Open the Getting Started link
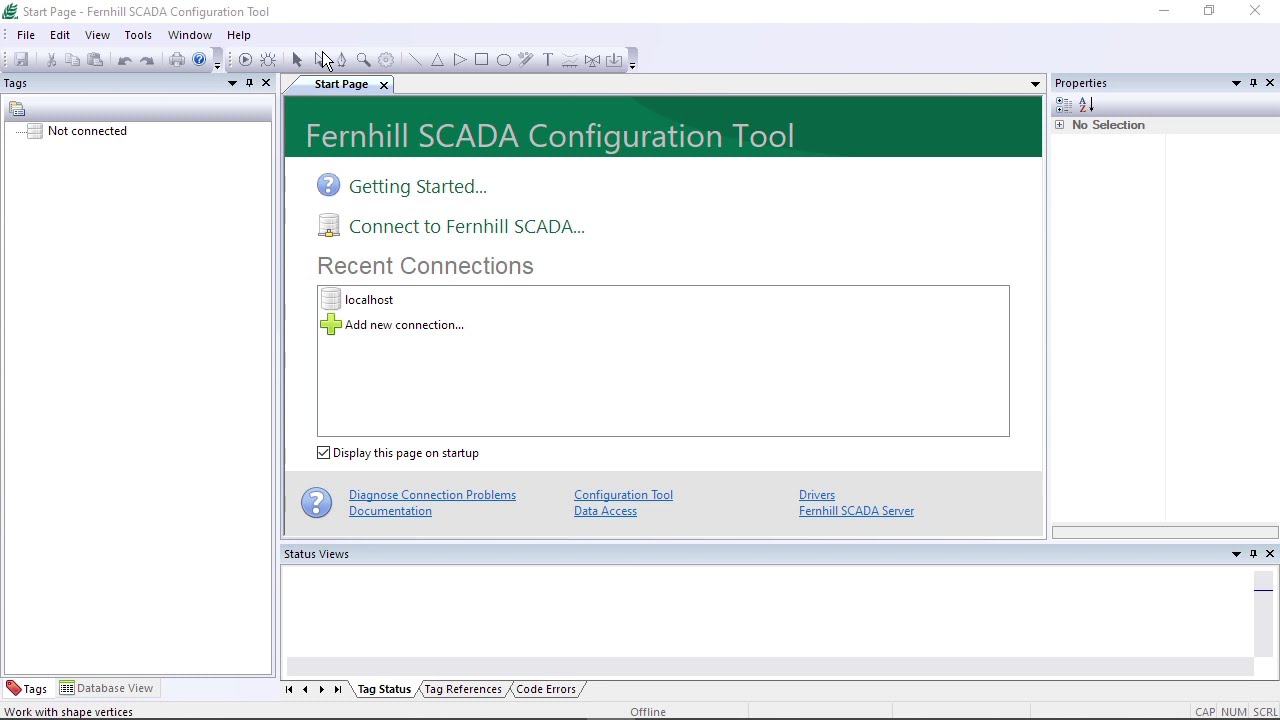 coord(417,186)
